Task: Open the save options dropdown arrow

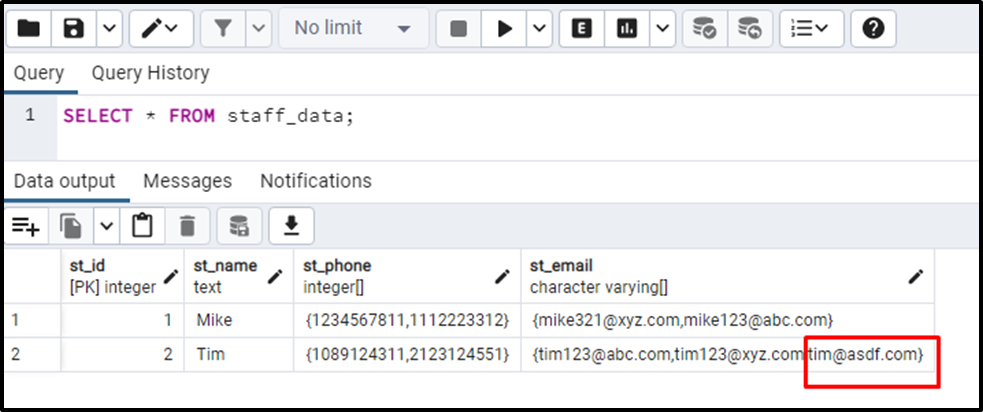Action: click(110, 29)
